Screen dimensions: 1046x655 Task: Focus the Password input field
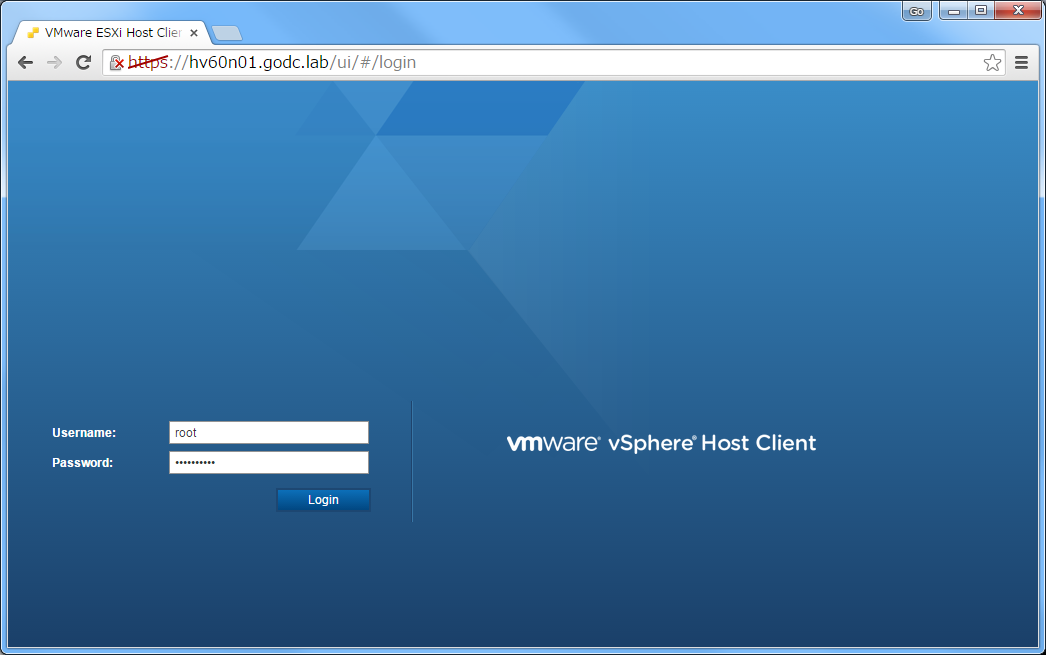coord(269,462)
